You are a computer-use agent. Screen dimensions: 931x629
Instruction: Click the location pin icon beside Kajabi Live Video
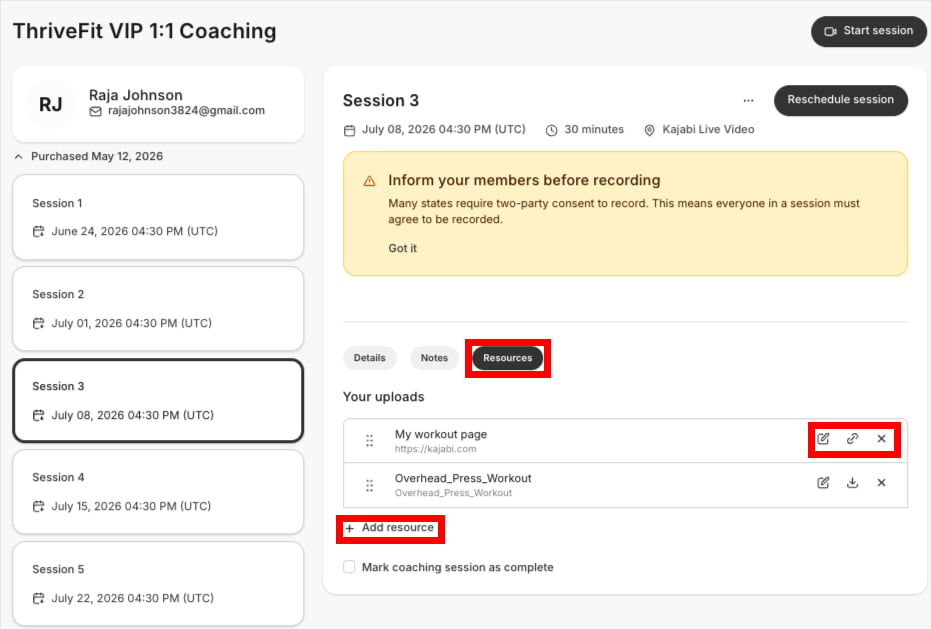[650, 130]
